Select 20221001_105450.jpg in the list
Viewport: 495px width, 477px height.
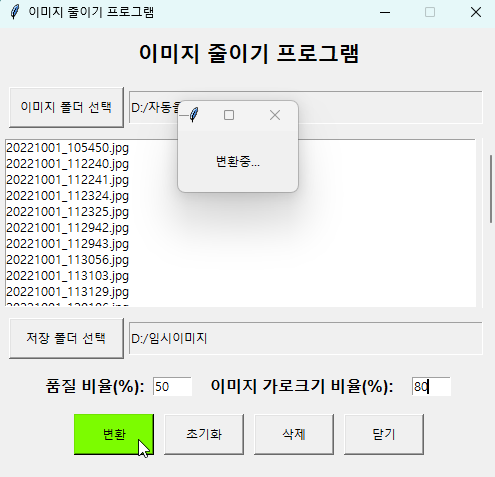click(68, 148)
